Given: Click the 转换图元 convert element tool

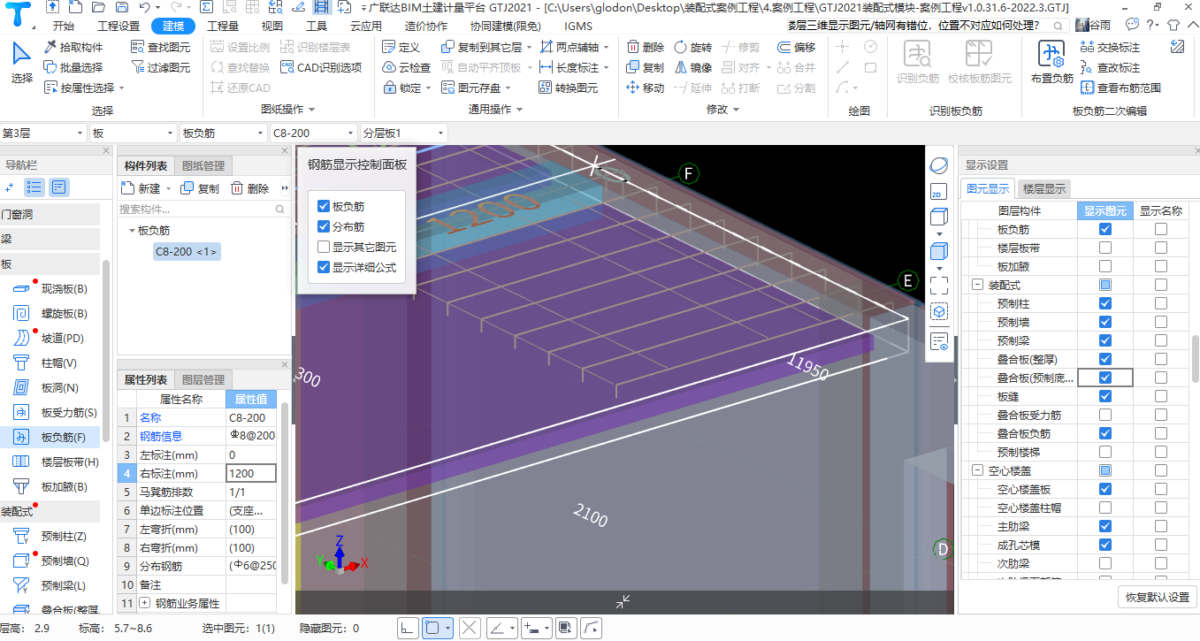Looking at the screenshot, I should (568, 87).
